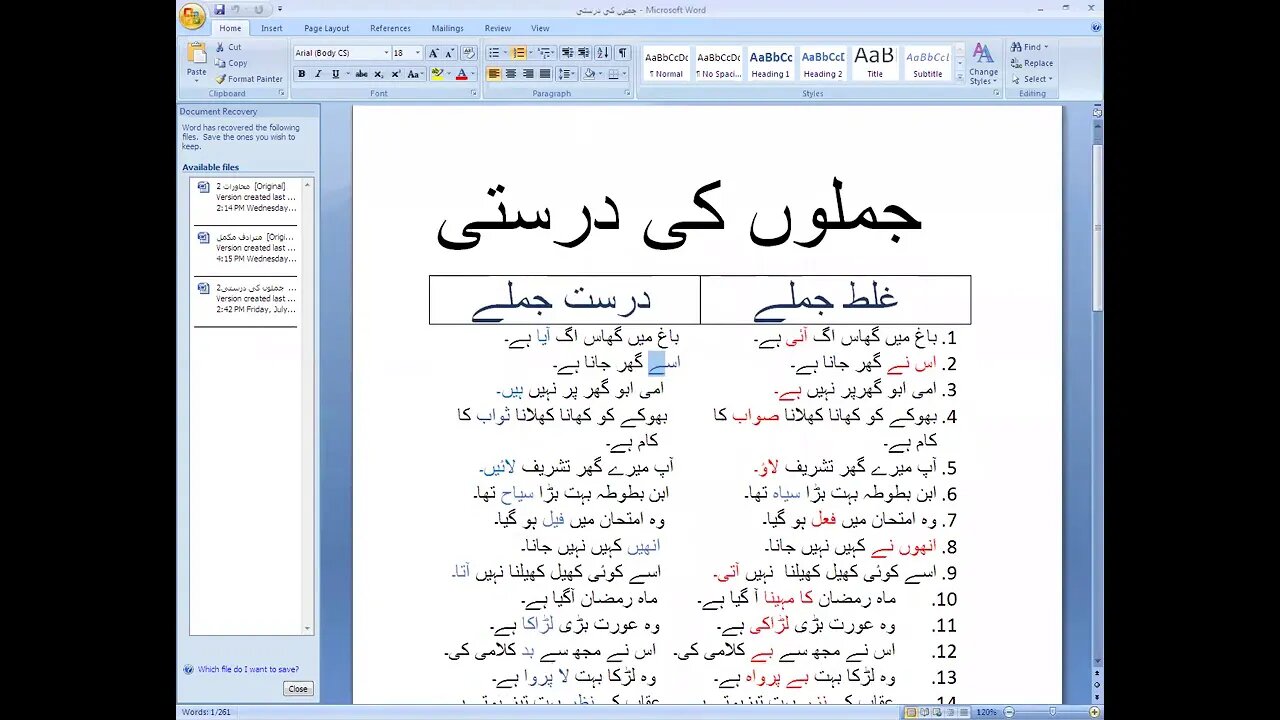Screen dimensions: 1280x720
Task: Open the Insert tab
Action: pyautogui.click(x=272, y=28)
